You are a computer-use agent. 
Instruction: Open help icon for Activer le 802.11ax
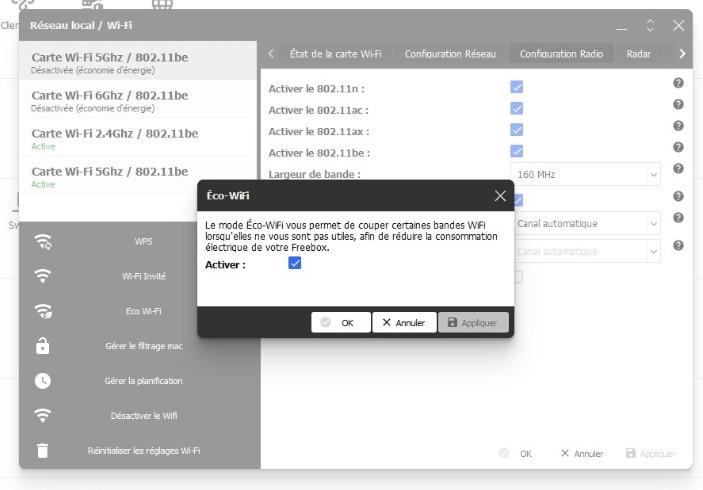(678, 126)
